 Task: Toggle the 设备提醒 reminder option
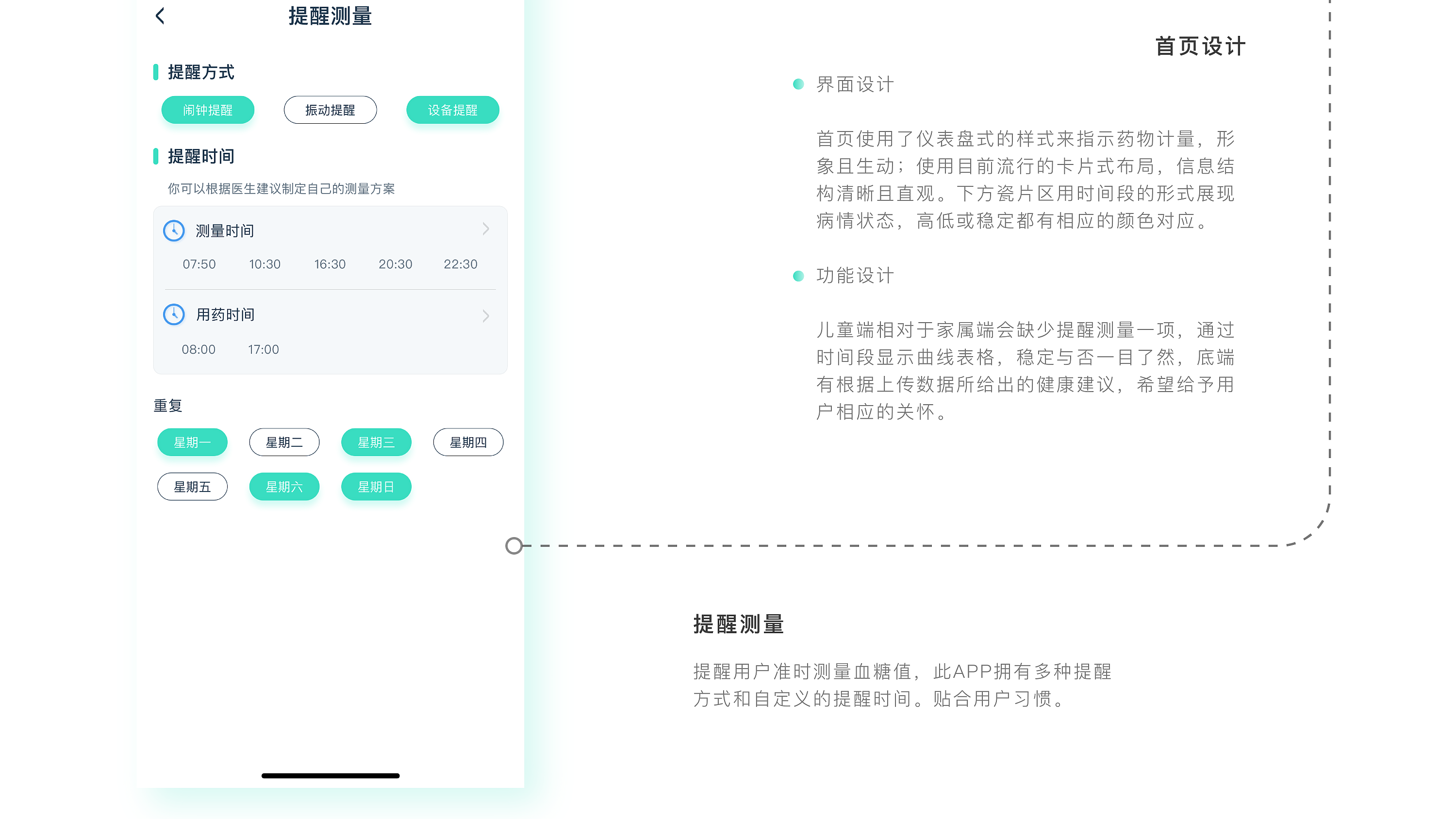453,110
